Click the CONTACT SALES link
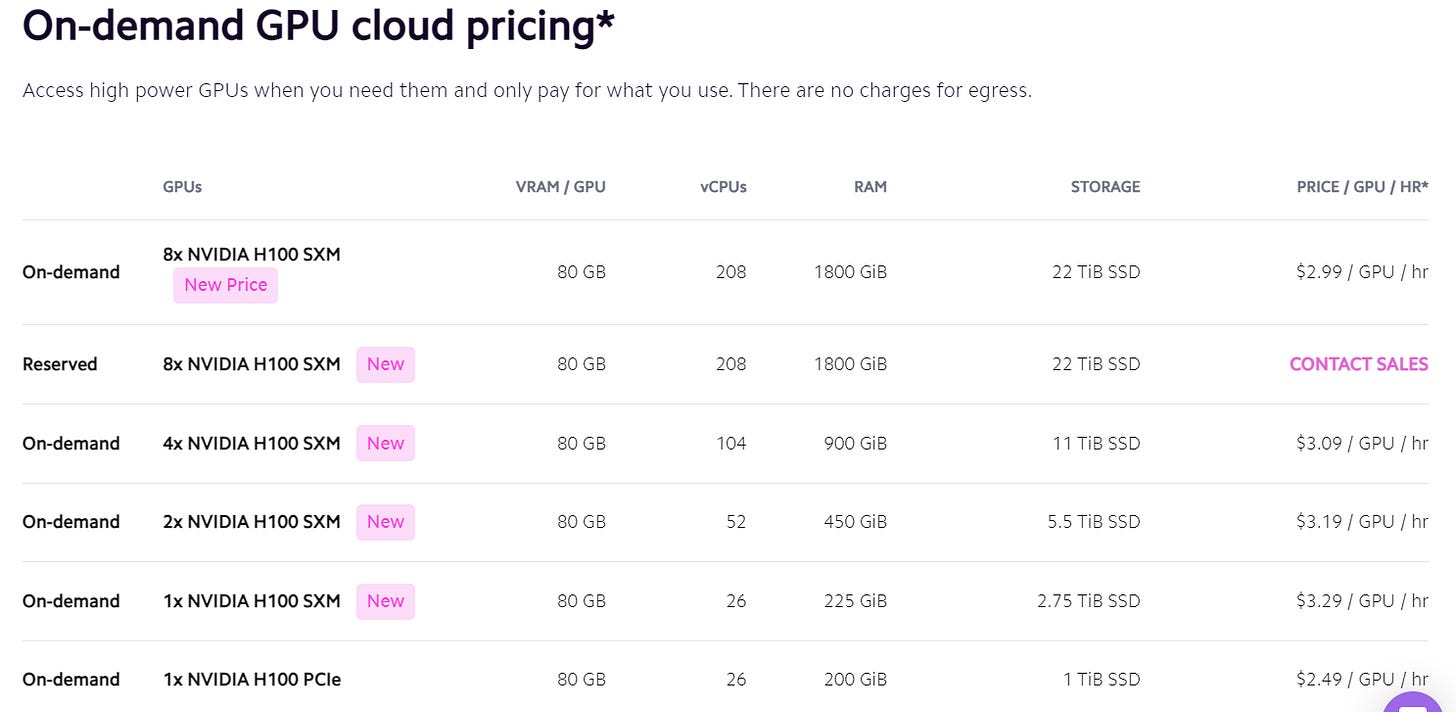 pyautogui.click(x=1358, y=364)
